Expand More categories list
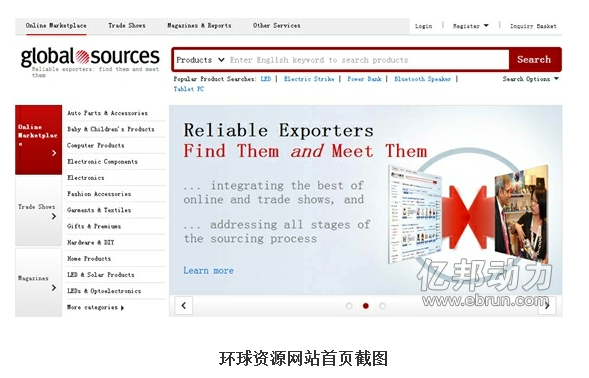Screen dimensions: 589x378 point(95,307)
